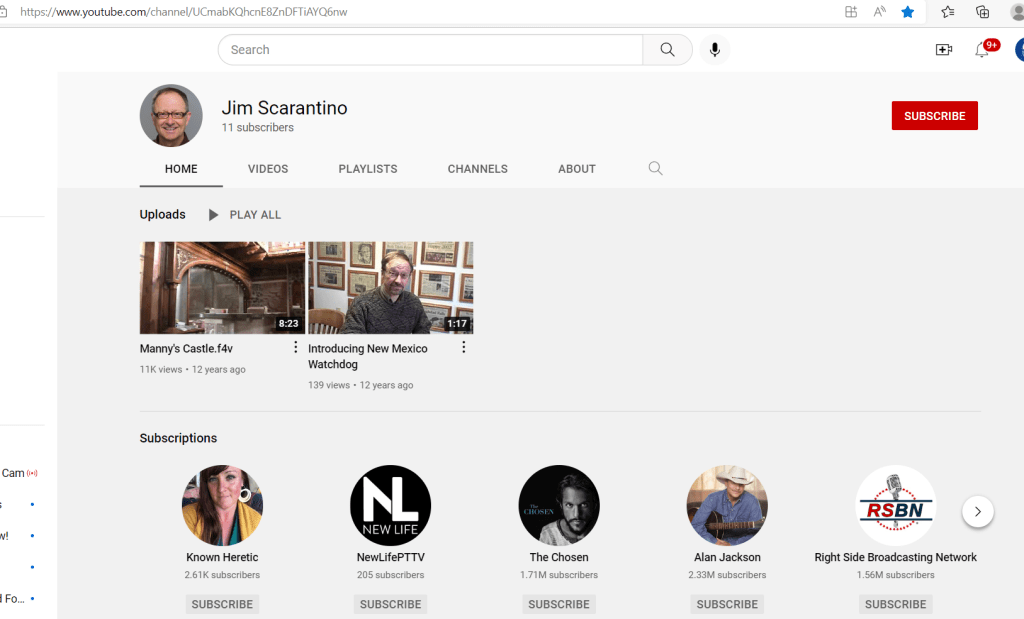1024x619 pixels.
Task: Switch to the Videos tab
Action: [x=268, y=169]
